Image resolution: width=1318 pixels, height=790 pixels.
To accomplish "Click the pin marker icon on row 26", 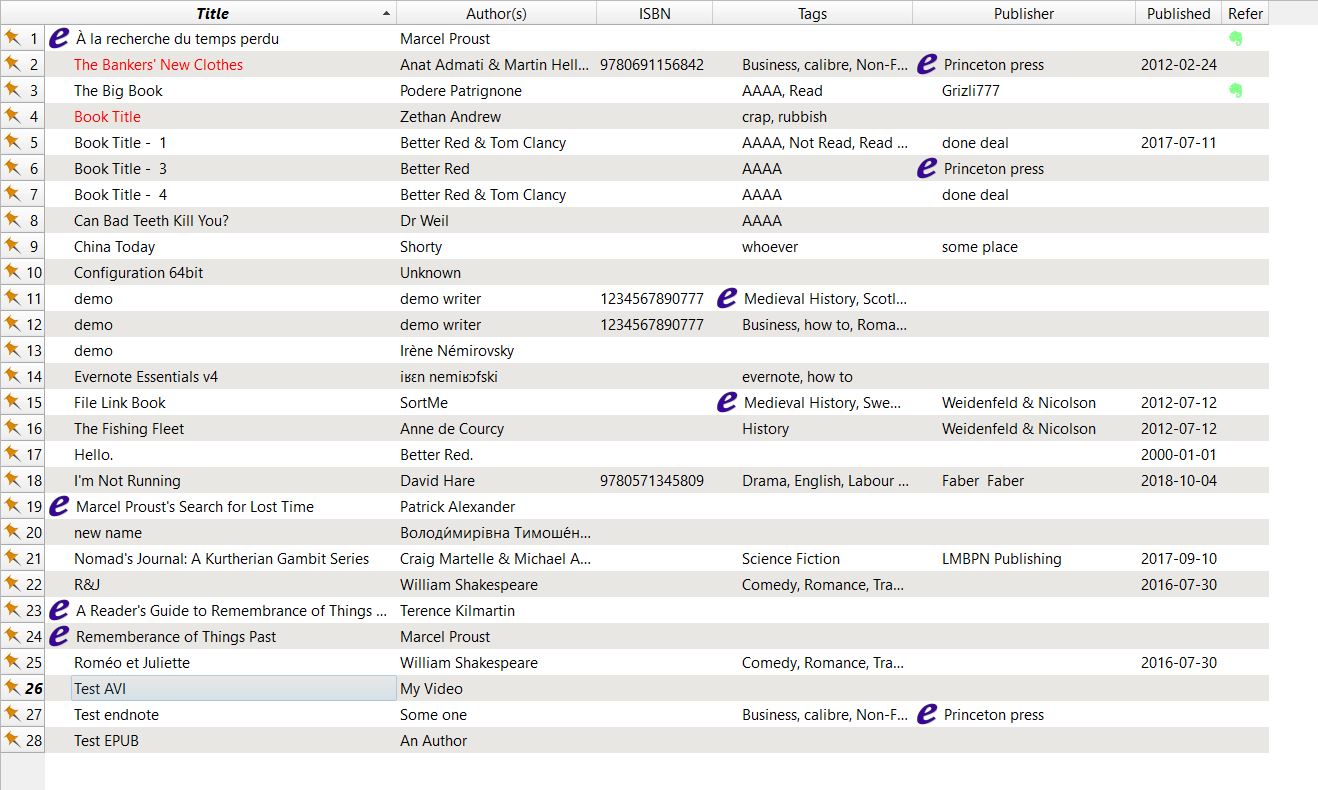I will [12, 688].
